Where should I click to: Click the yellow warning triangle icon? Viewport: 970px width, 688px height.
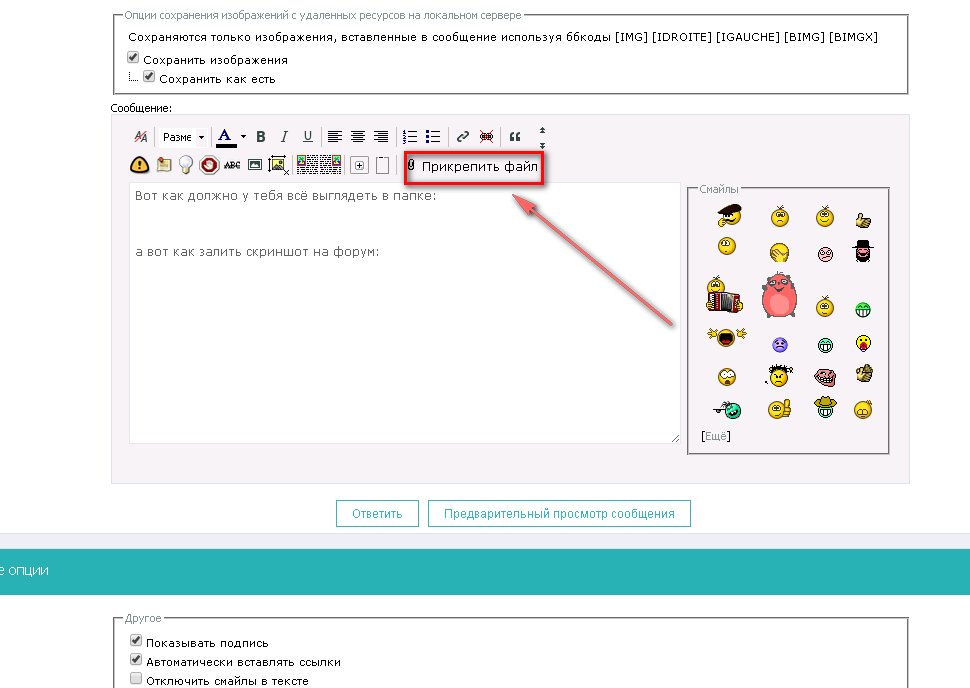[x=140, y=165]
